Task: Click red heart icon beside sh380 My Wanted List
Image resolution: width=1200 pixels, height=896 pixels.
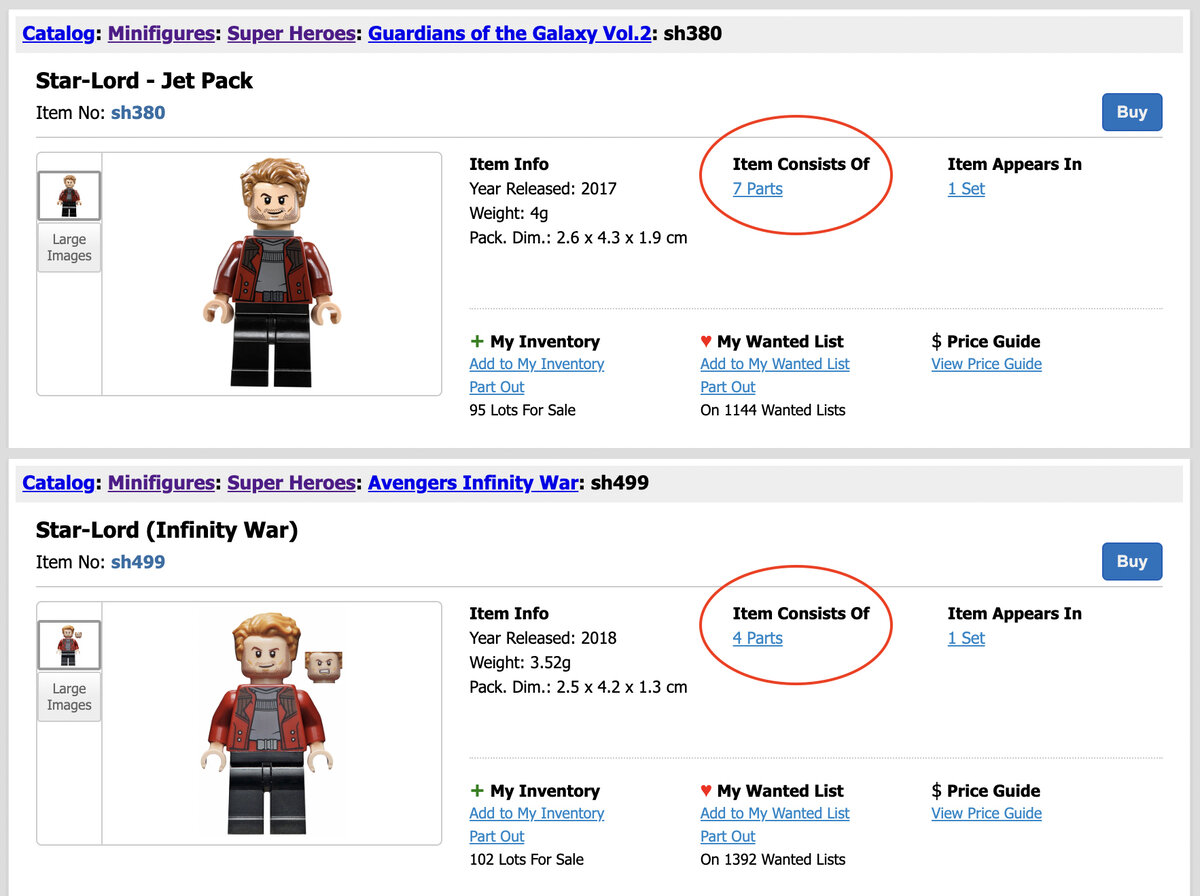Action: coord(706,342)
